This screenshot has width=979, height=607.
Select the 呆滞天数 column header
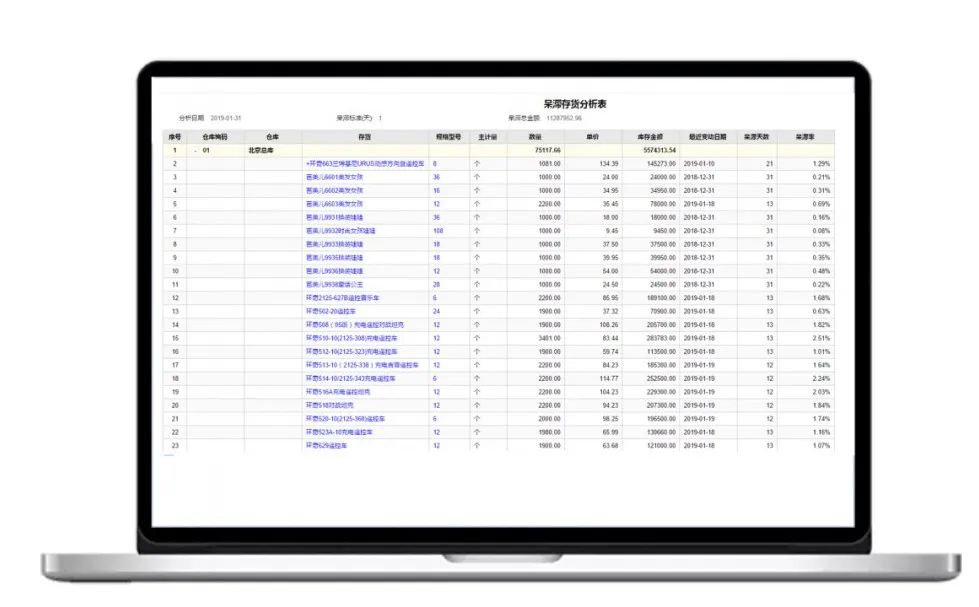tap(756, 137)
